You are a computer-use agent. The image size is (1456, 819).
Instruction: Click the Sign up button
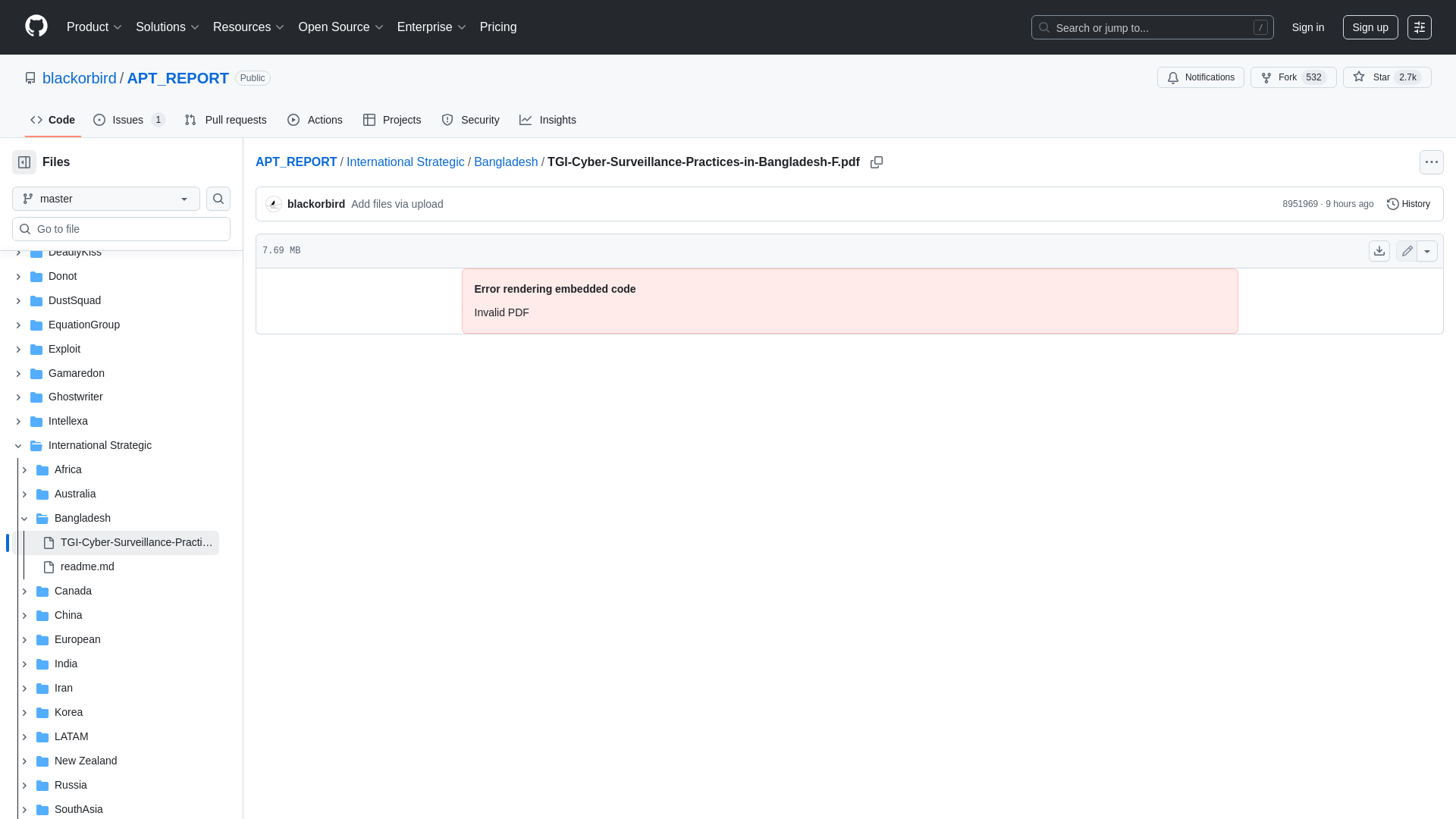click(1370, 27)
